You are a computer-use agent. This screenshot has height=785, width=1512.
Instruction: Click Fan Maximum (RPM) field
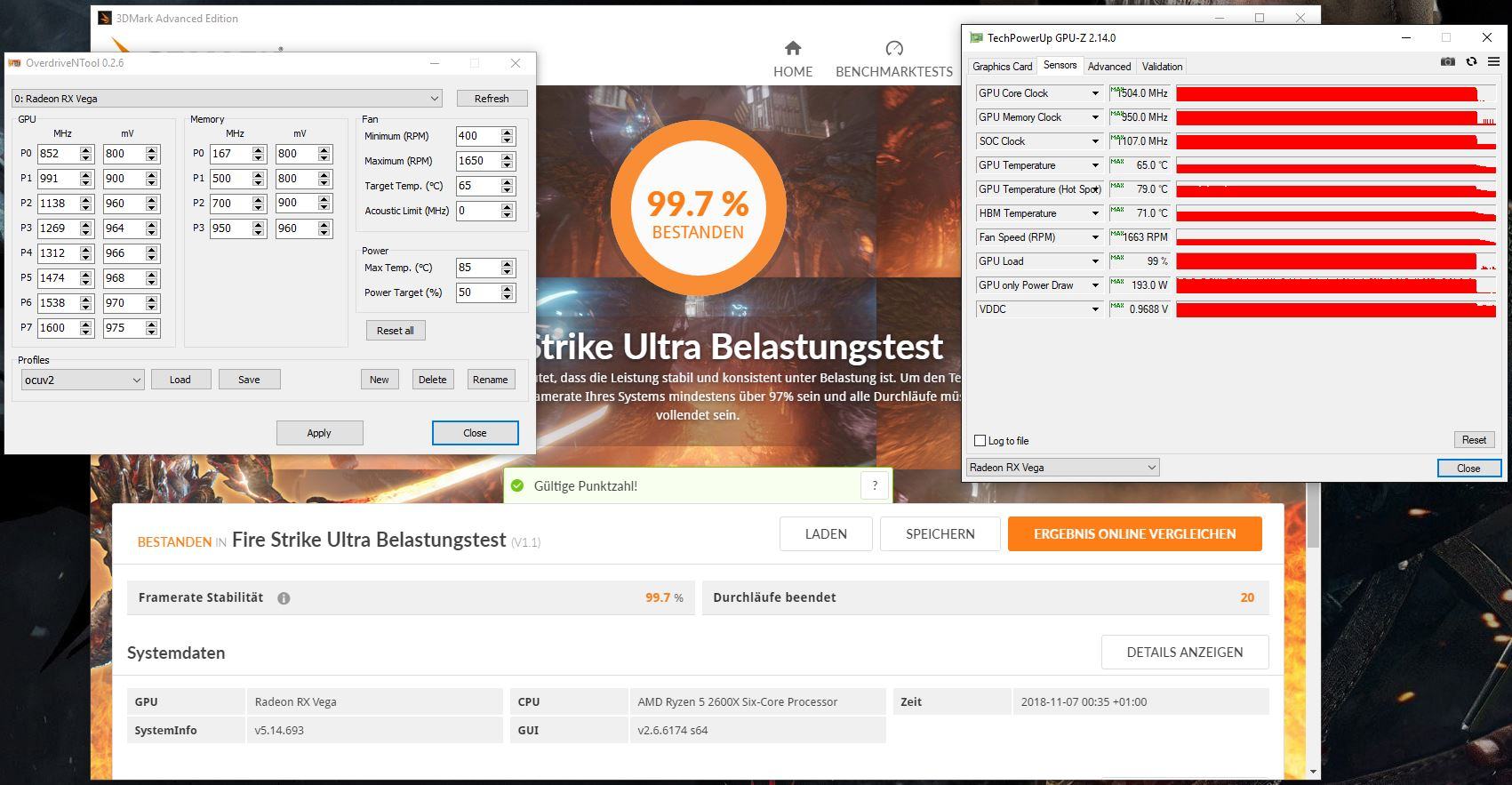coord(478,161)
